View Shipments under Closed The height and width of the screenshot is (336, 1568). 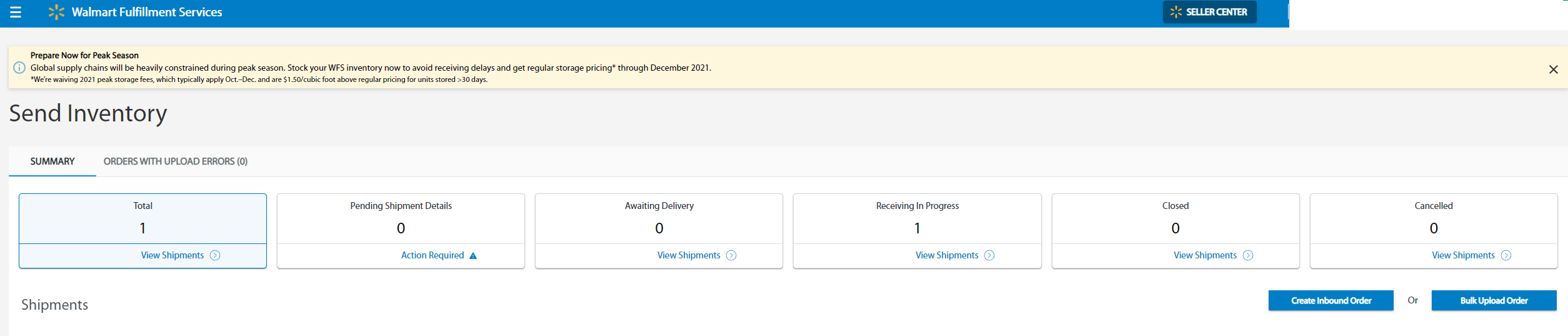[x=1205, y=255]
